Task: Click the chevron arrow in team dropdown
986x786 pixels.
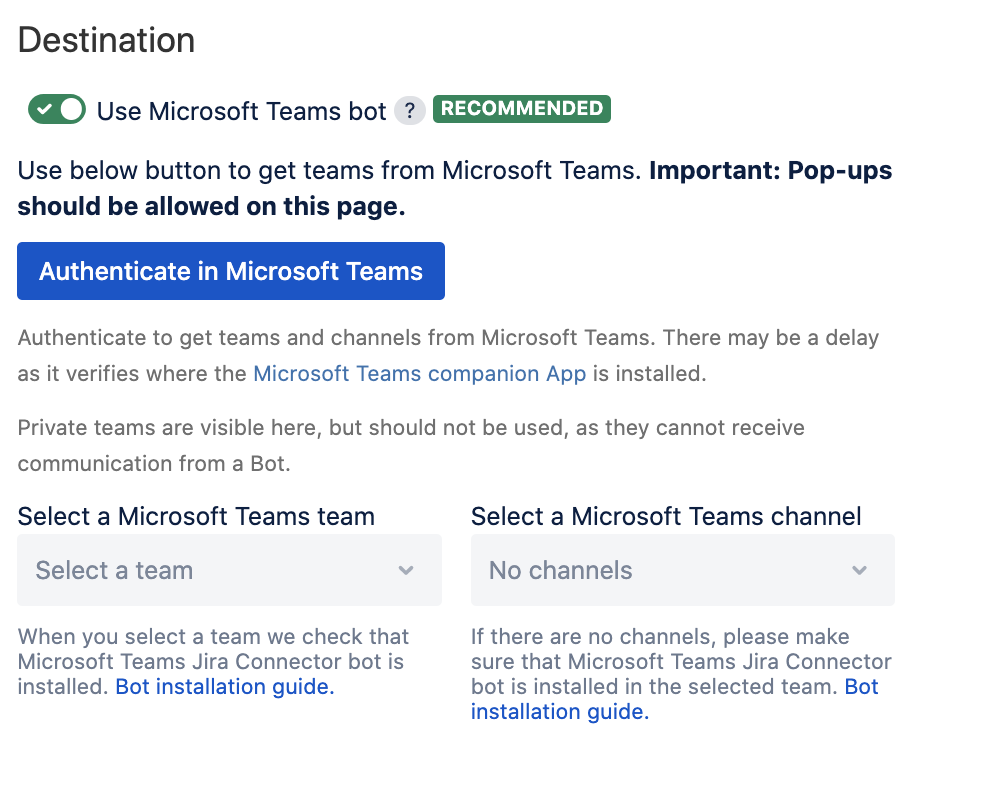Action: pos(406,570)
